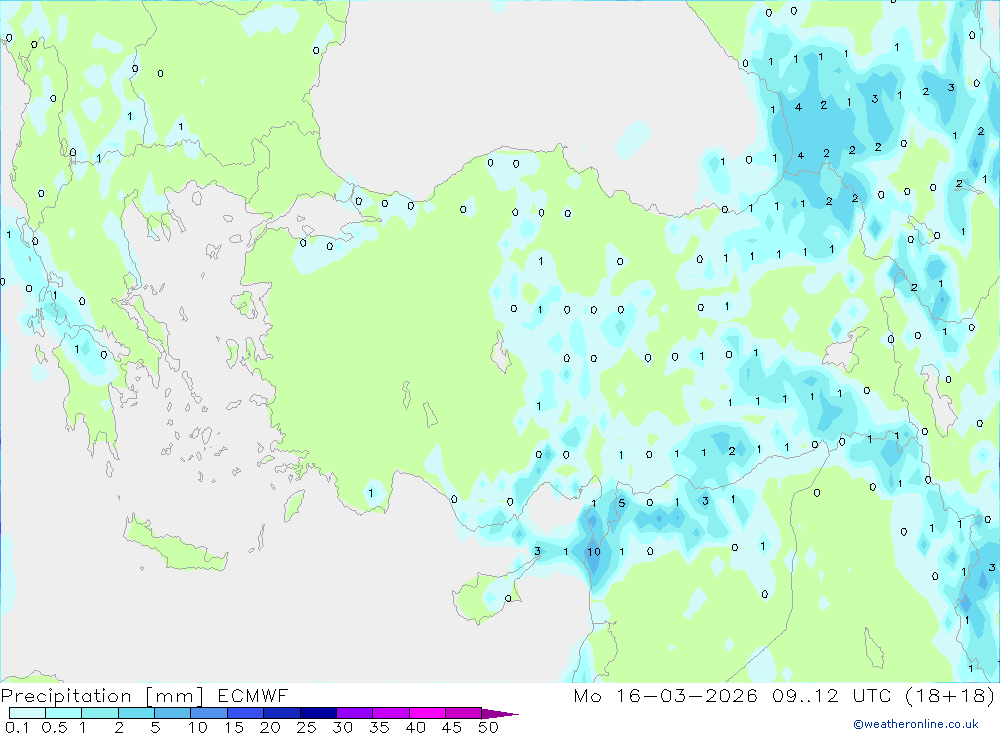Click the legend label '0.5'
The width and height of the screenshot is (1000, 733).
click(54, 727)
